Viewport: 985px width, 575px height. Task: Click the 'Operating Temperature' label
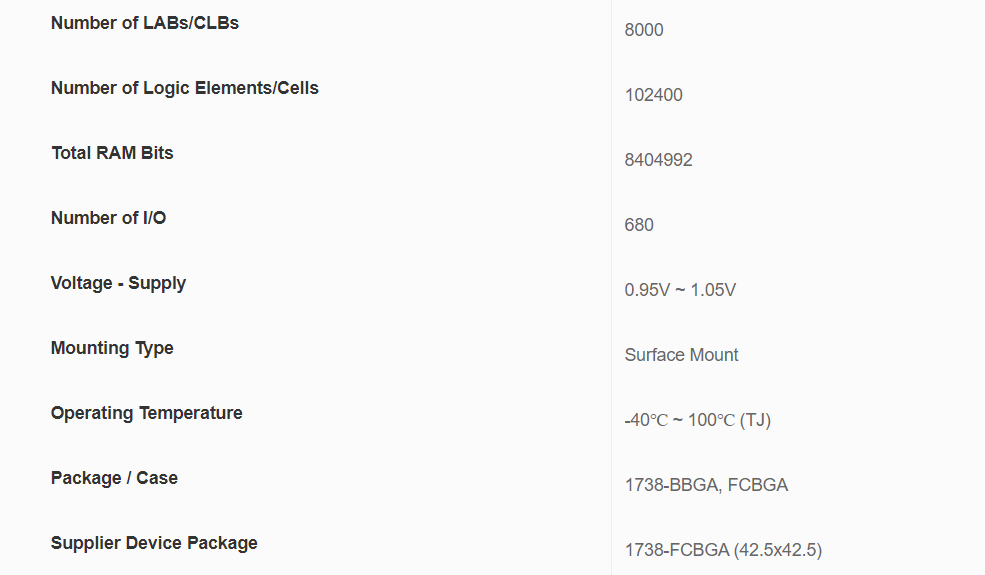pyautogui.click(x=147, y=413)
